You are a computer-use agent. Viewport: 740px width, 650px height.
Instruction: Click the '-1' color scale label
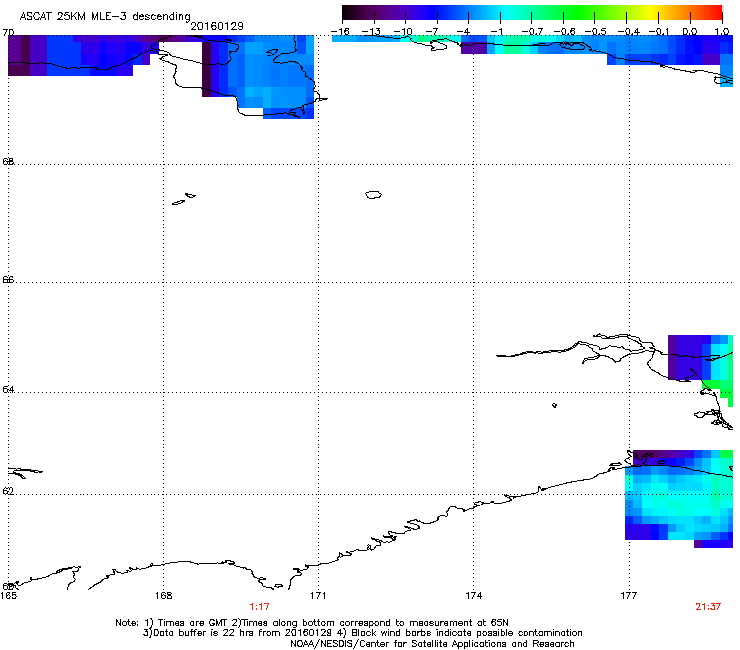tap(498, 32)
